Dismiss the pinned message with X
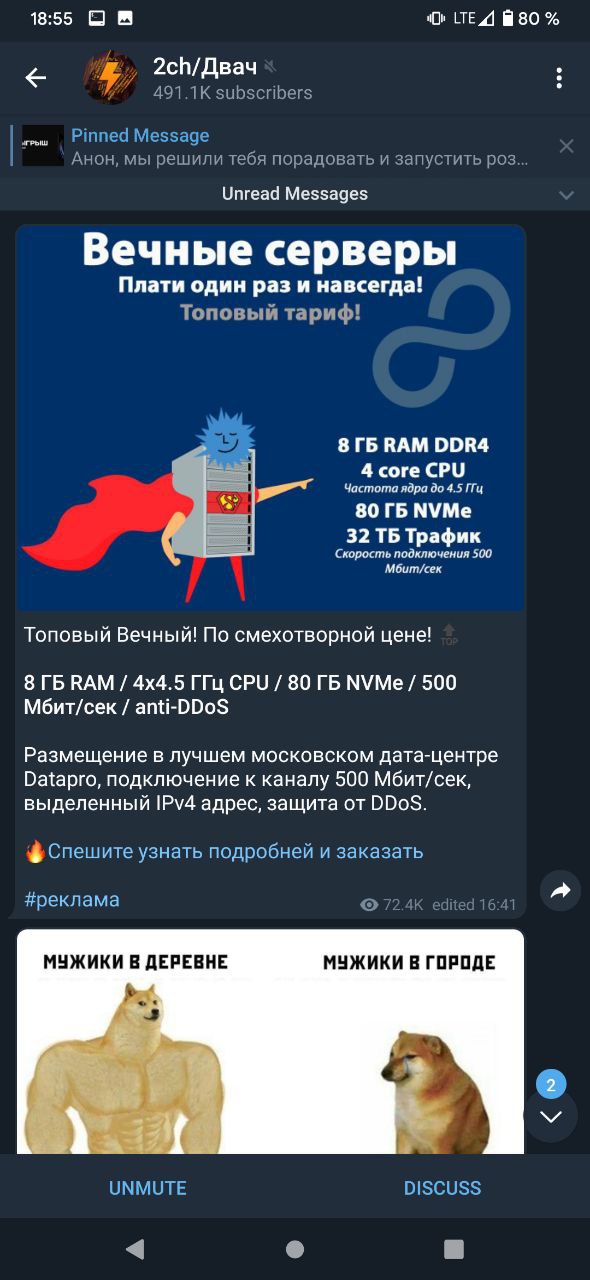 point(566,146)
